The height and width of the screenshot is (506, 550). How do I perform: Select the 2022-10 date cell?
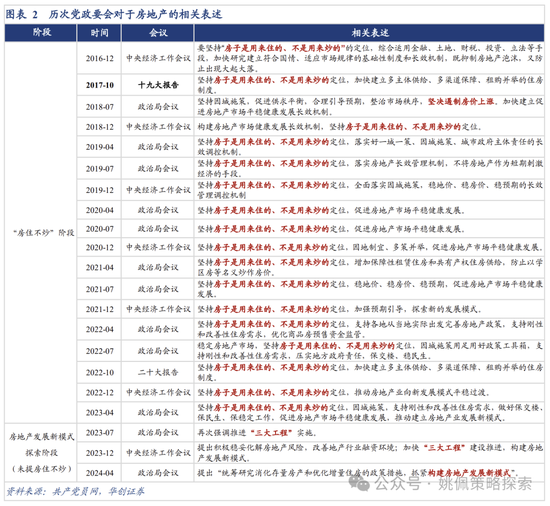point(100,372)
